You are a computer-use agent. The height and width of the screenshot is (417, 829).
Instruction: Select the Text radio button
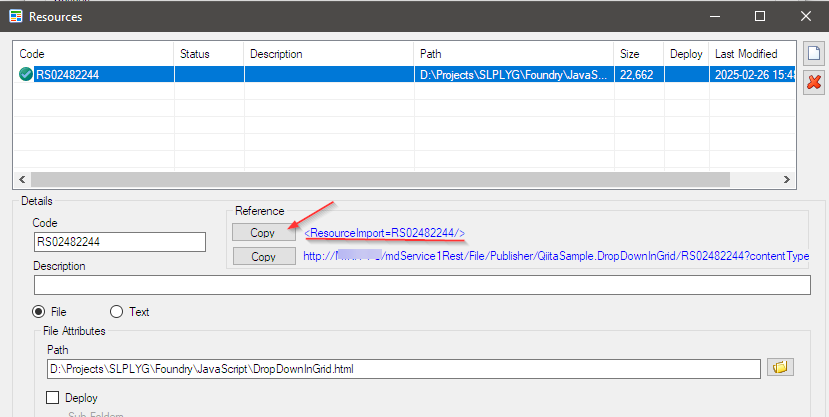tap(116, 312)
